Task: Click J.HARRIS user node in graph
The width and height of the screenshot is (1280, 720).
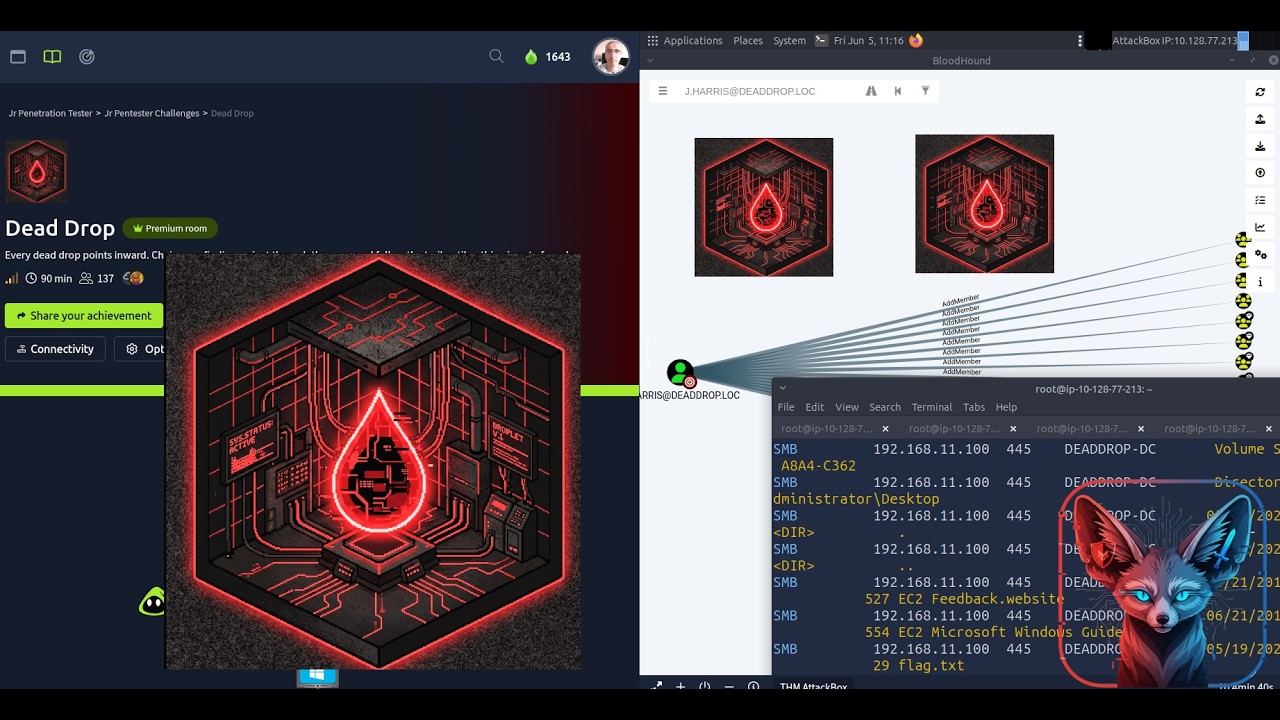Action: [680, 373]
